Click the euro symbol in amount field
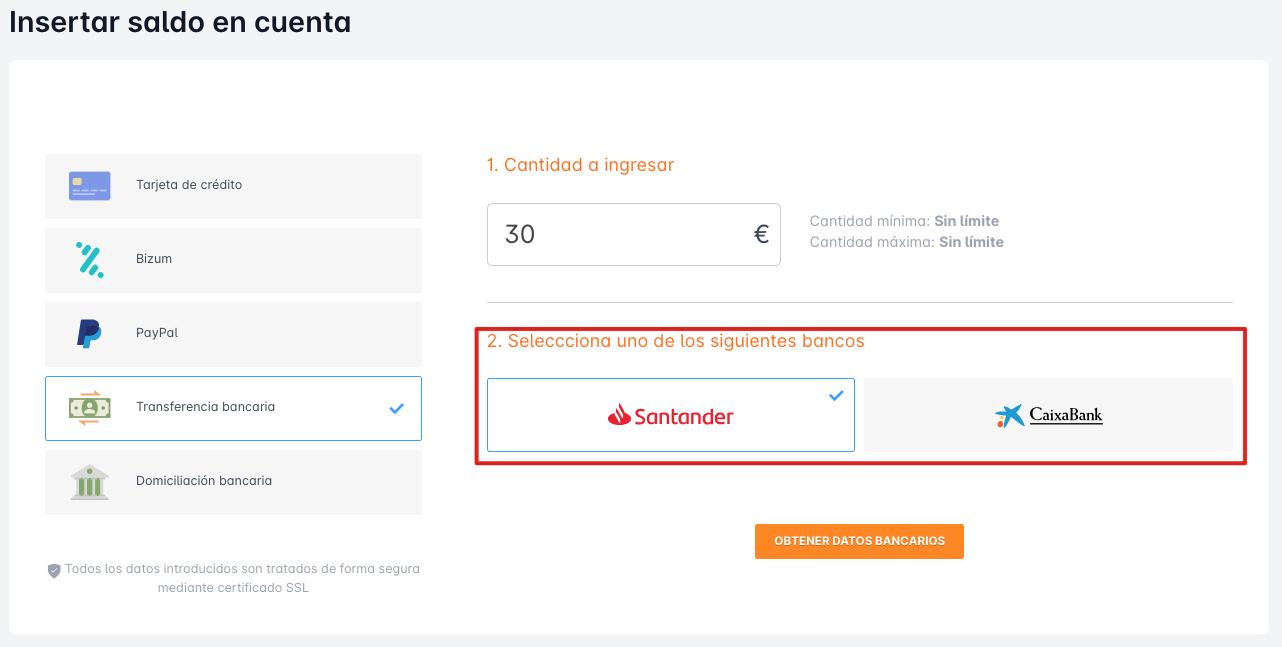Viewport: 1282px width, 647px height. tap(761, 235)
